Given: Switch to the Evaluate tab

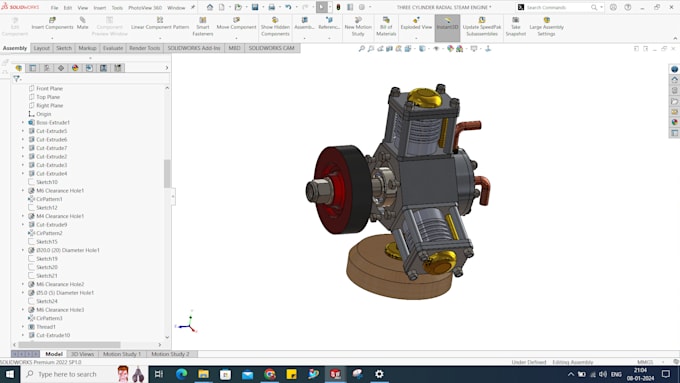Looking at the screenshot, I should (113, 48).
